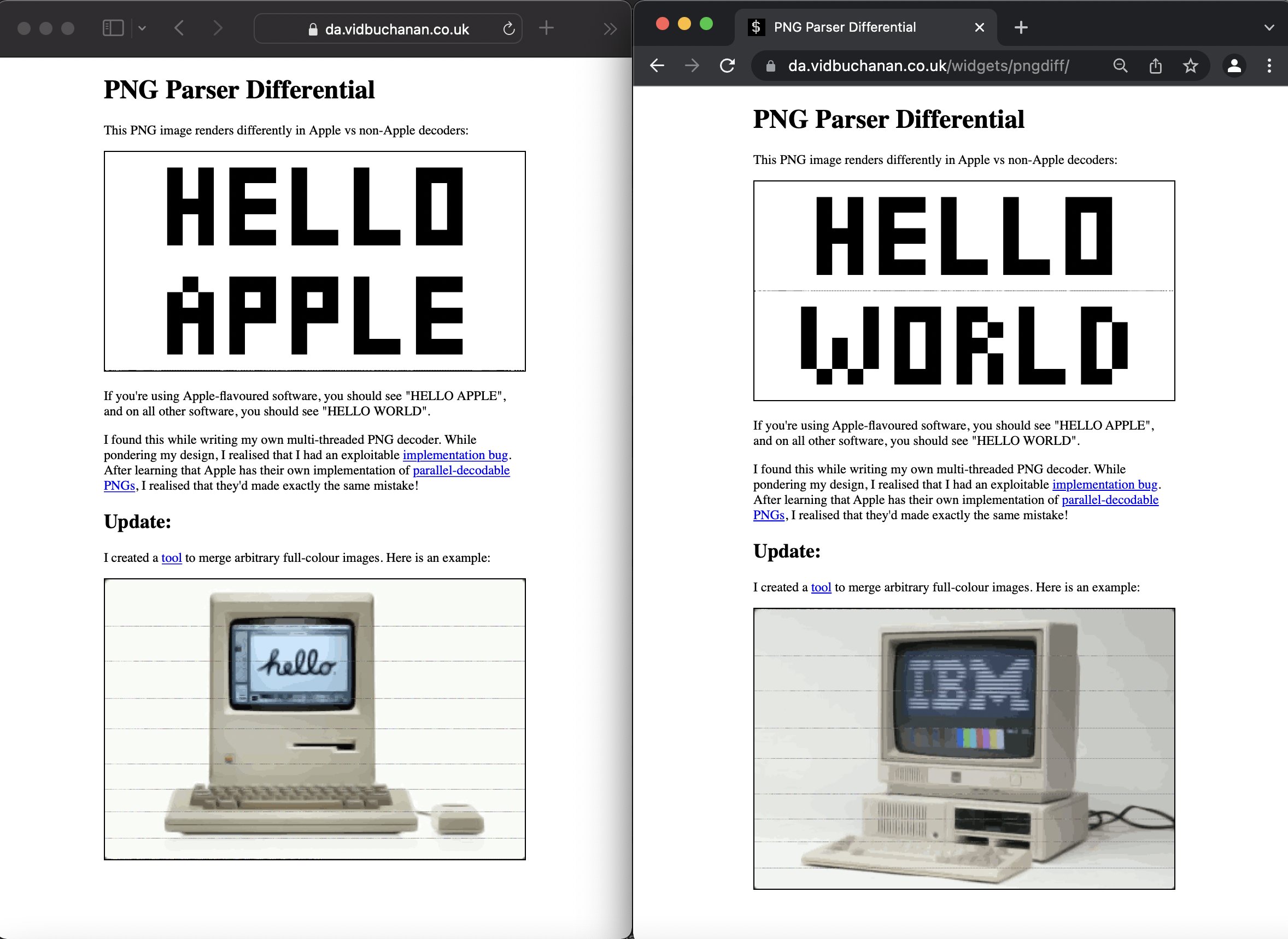Screen dimensions: 1288x939
Task: Click Chrome's back arrow
Action: 657,66
